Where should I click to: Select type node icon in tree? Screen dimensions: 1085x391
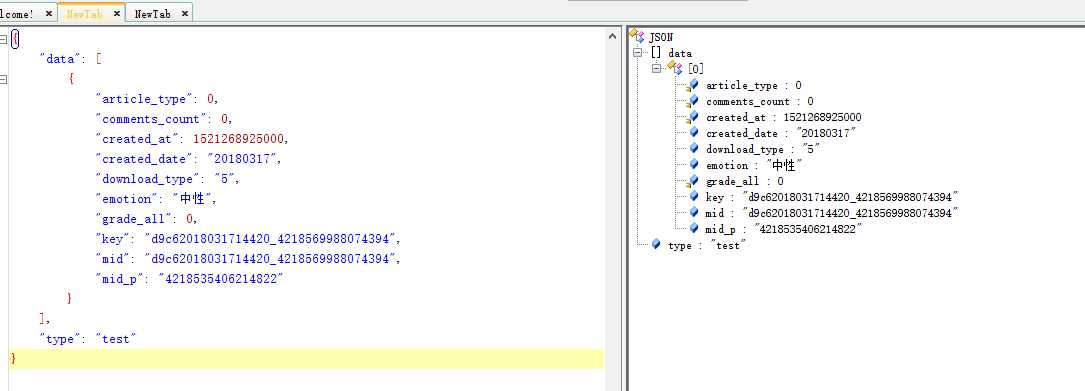(655, 244)
